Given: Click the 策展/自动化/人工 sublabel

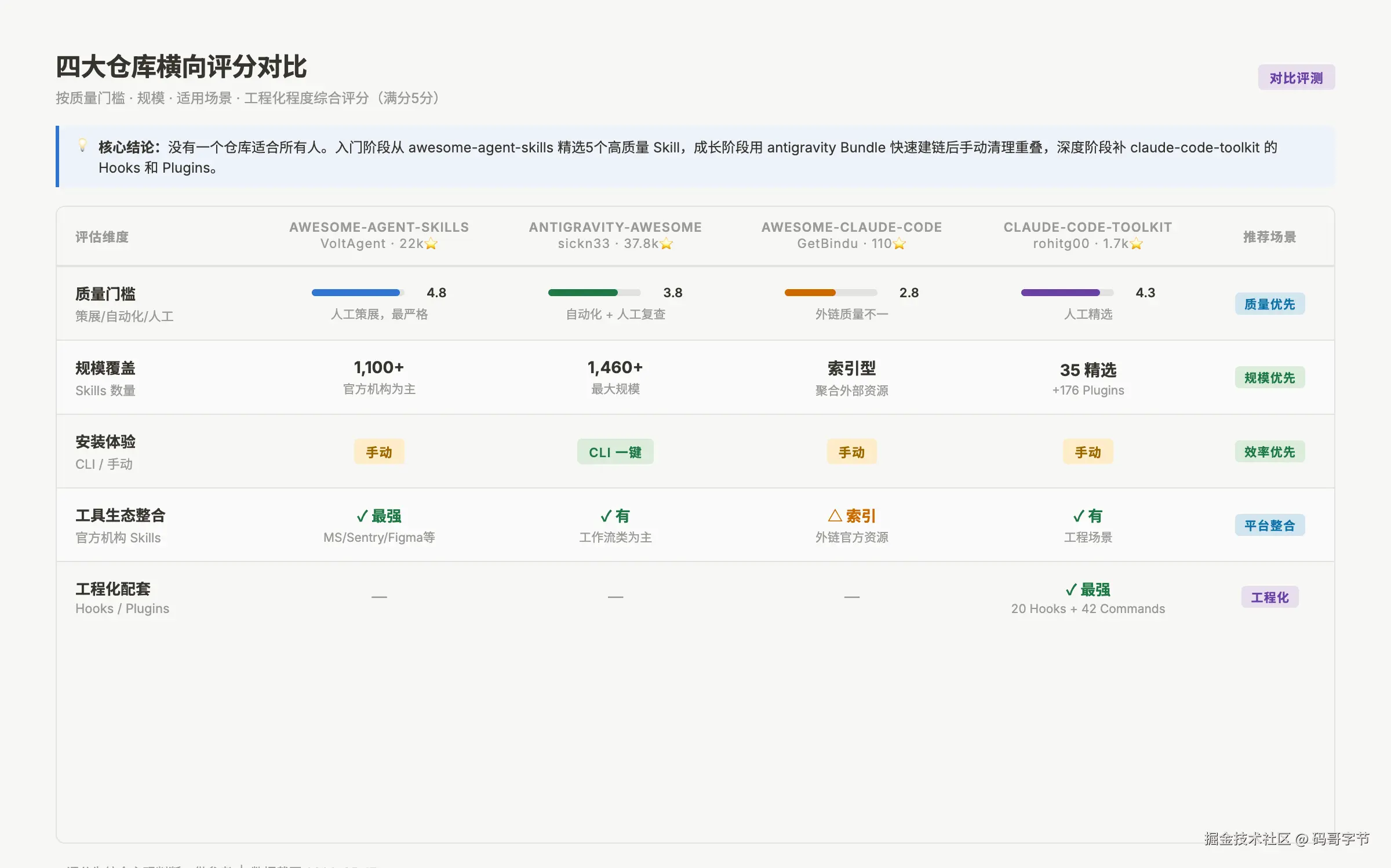Looking at the screenshot, I should tap(124, 316).
